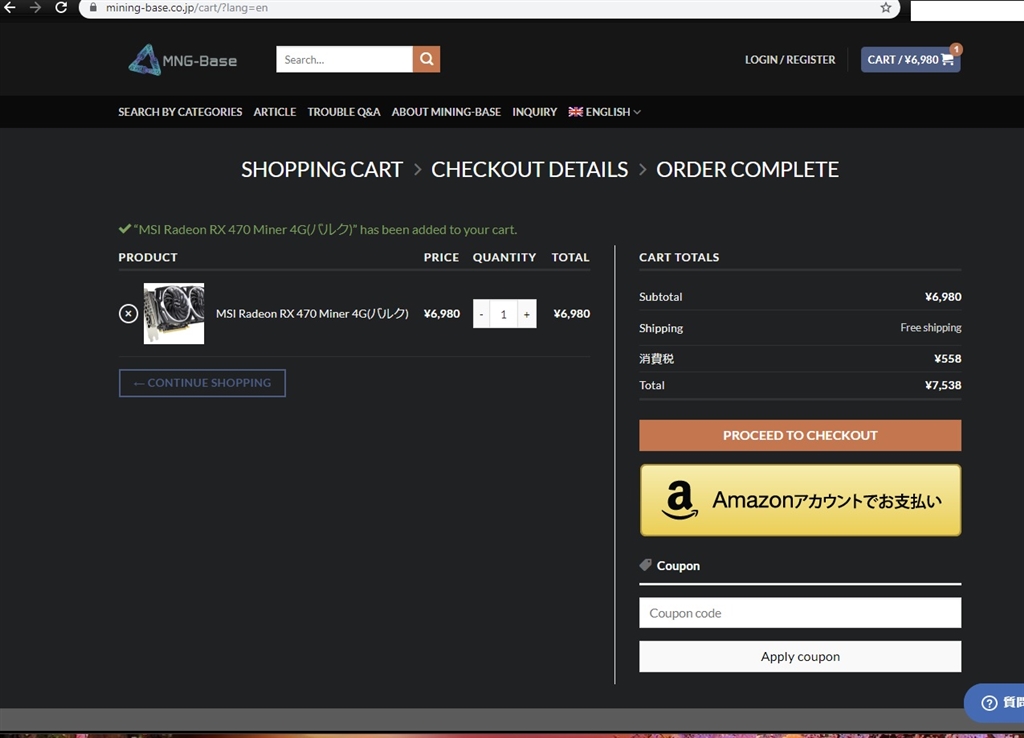Click the orange search magnifier button
The height and width of the screenshot is (738, 1024).
(x=426, y=59)
